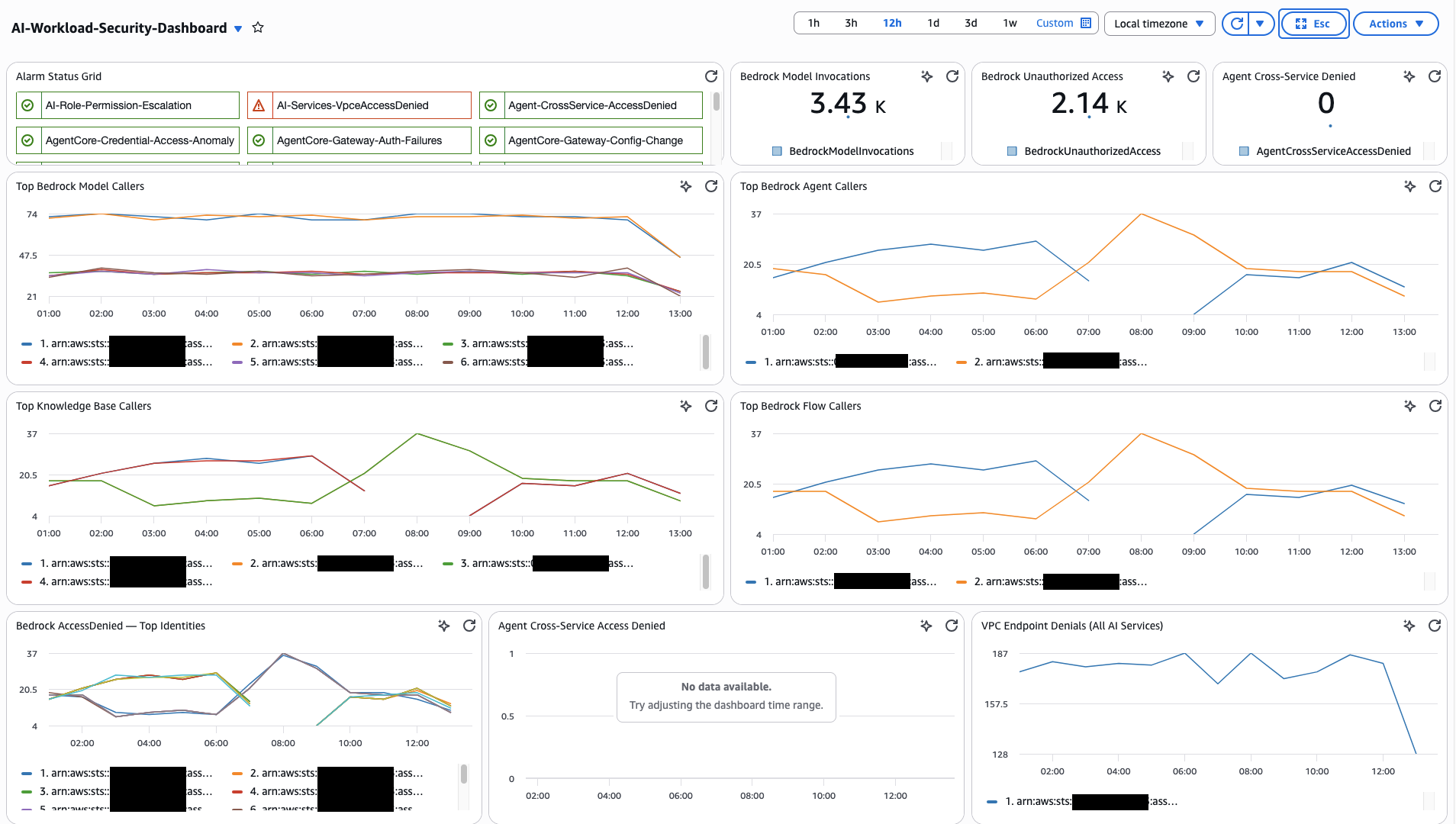Select the 1w time range
Viewport: 1456px width, 824px height.
tap(1010, 23)
